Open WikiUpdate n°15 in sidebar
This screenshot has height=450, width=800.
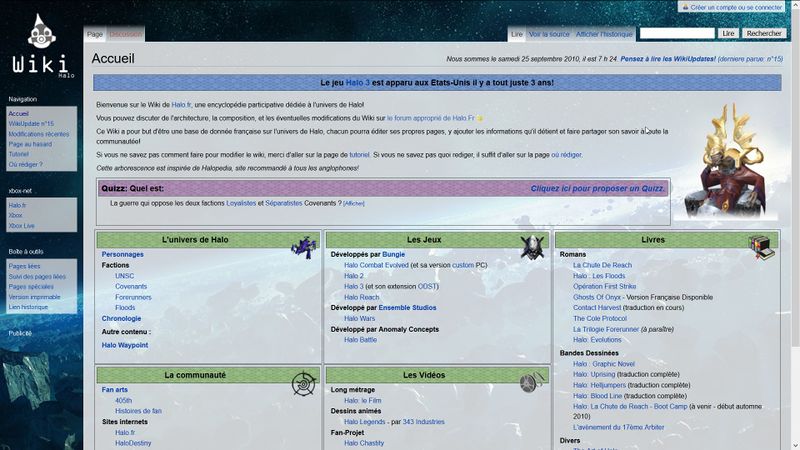click(x=31, y=124)
